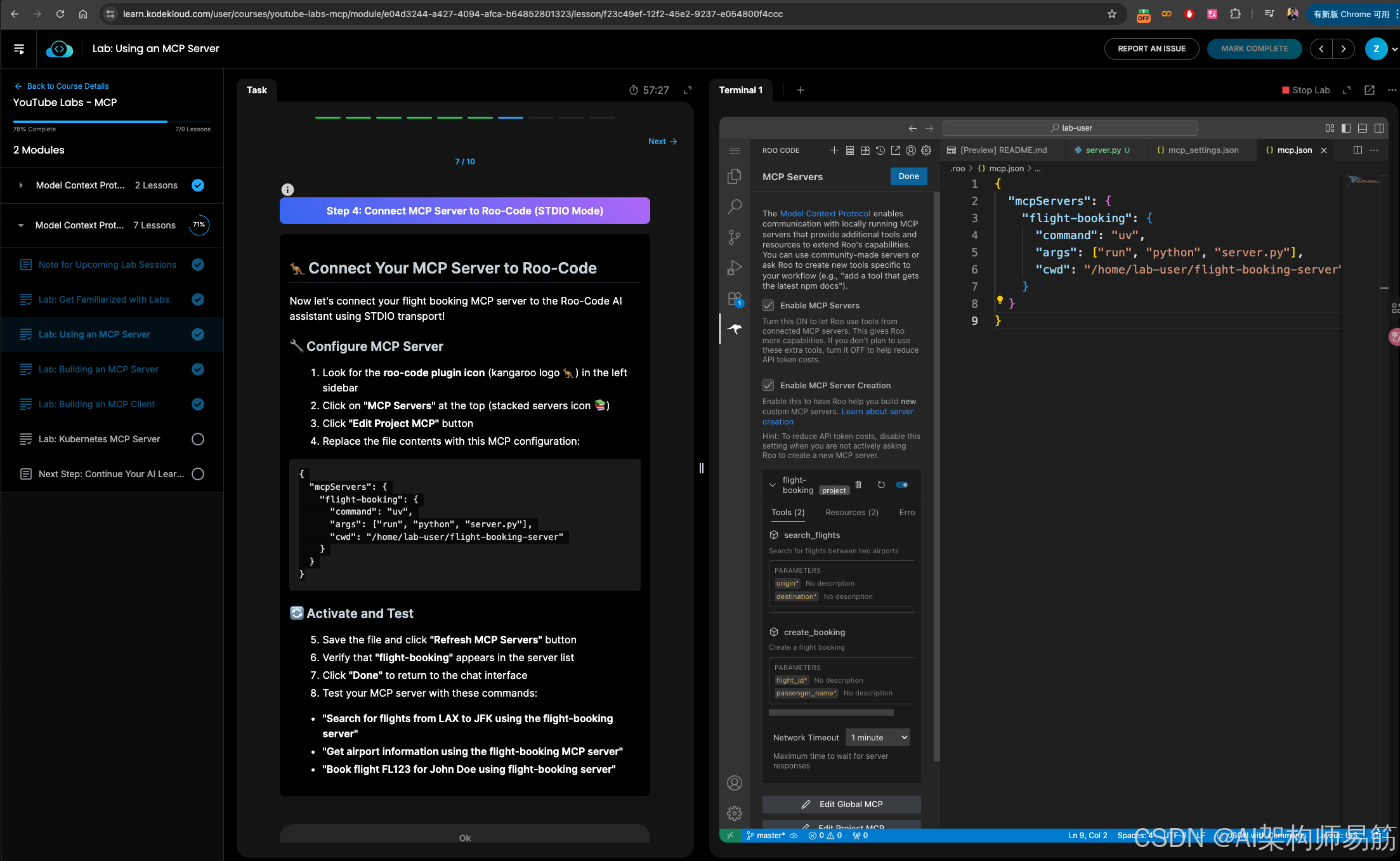Expand first Model Context Protocol module

tap(21, 185)
